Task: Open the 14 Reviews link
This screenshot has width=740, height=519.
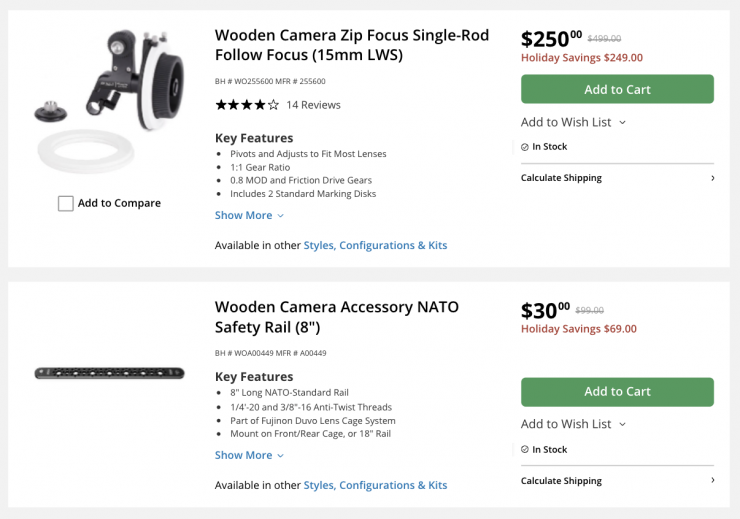Action: point(313,105)
